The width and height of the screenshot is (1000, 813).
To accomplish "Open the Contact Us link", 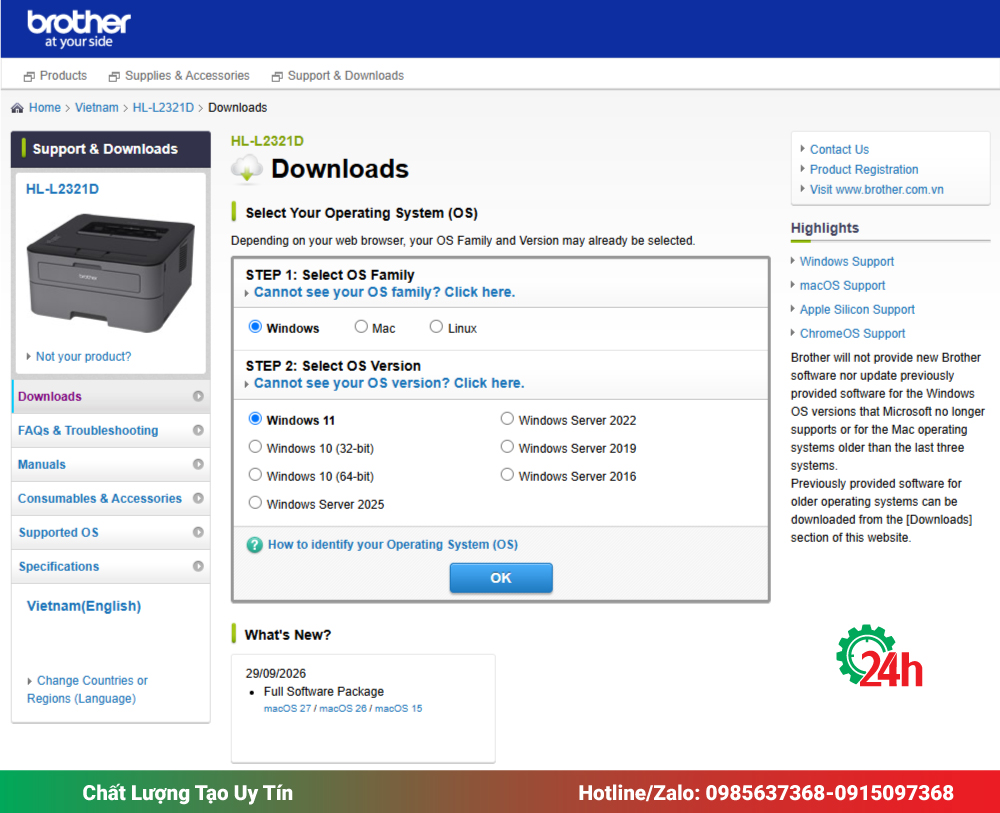I will (x=839, y=149).
